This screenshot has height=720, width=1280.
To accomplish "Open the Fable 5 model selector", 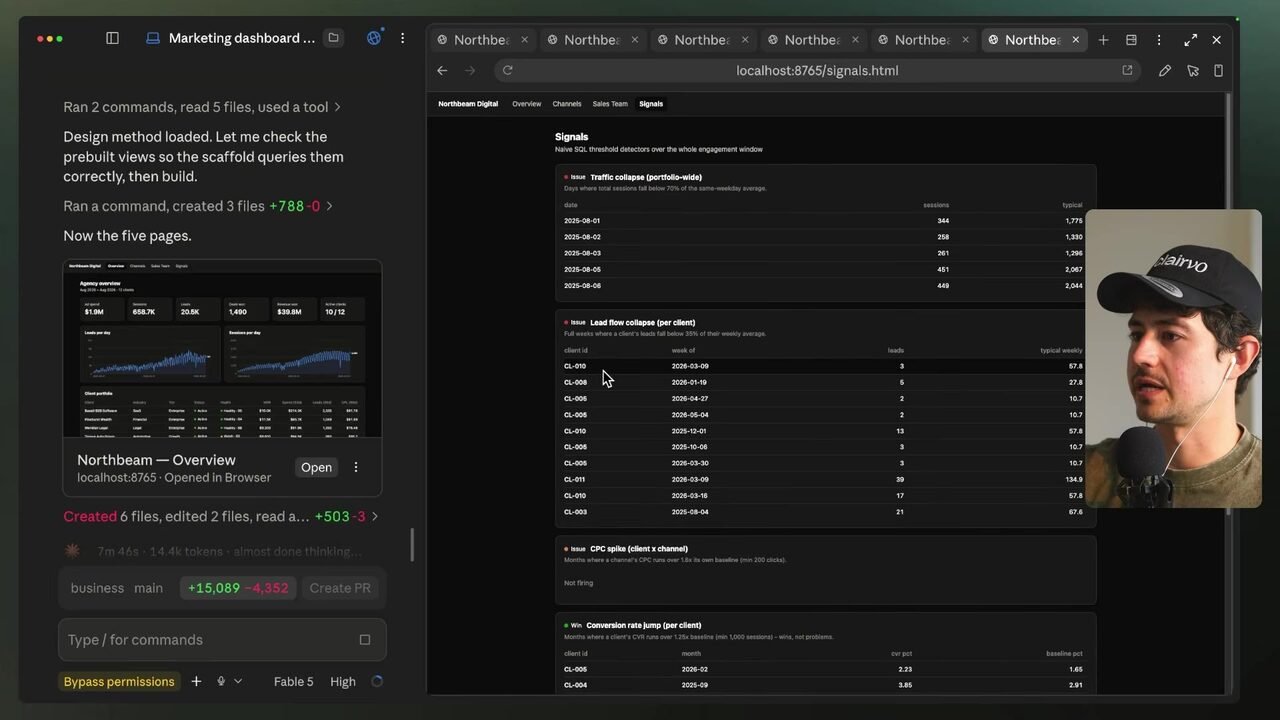I will point(293,681).
